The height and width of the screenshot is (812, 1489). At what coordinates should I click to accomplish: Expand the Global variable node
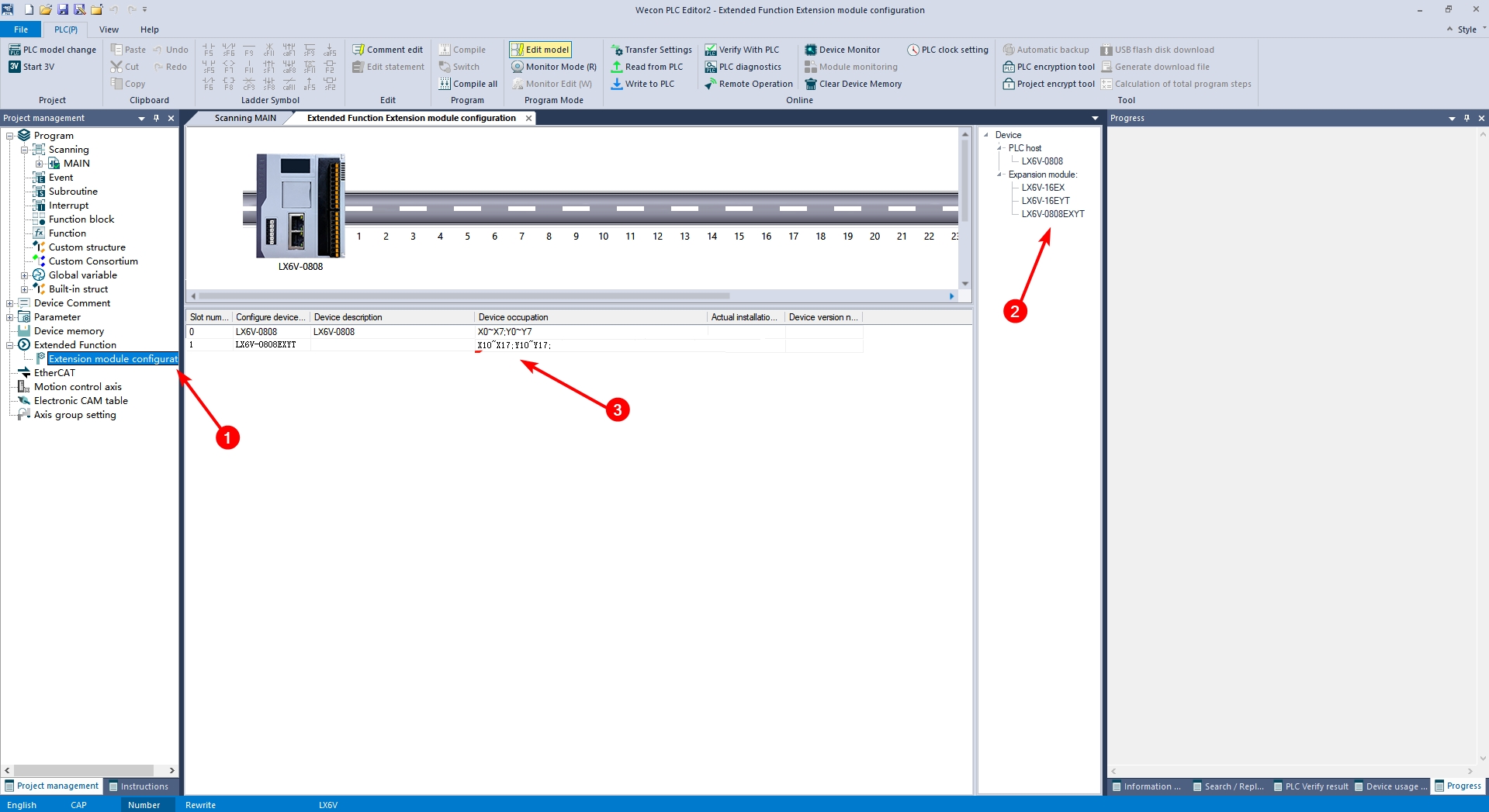click(x=25, y=275)
